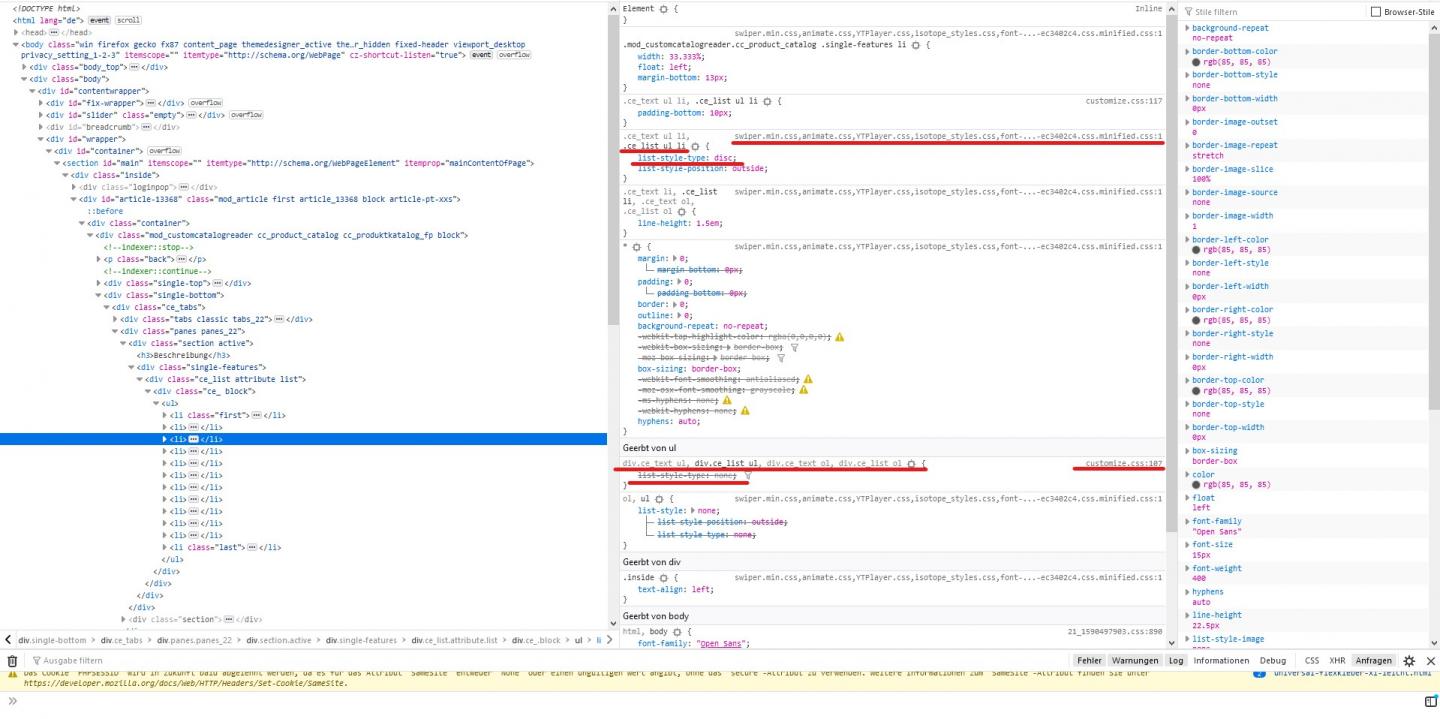Screen dimensions: 1440x719
Task: Click the 'Stile filtern' search field
Action: click(x=1270, y=12)
